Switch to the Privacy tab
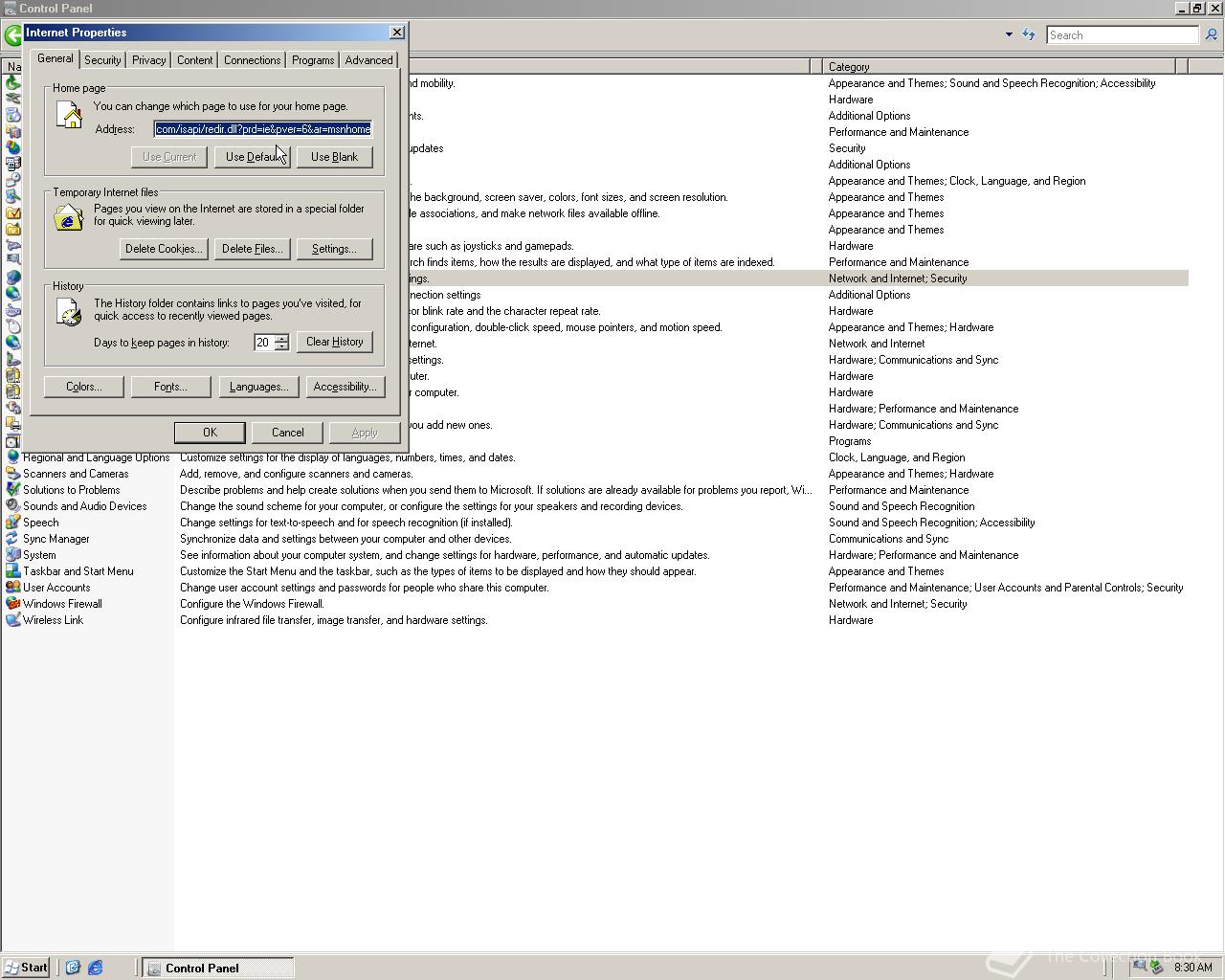Viewport: 1225px width, 980px height. (x=148, y=60)
